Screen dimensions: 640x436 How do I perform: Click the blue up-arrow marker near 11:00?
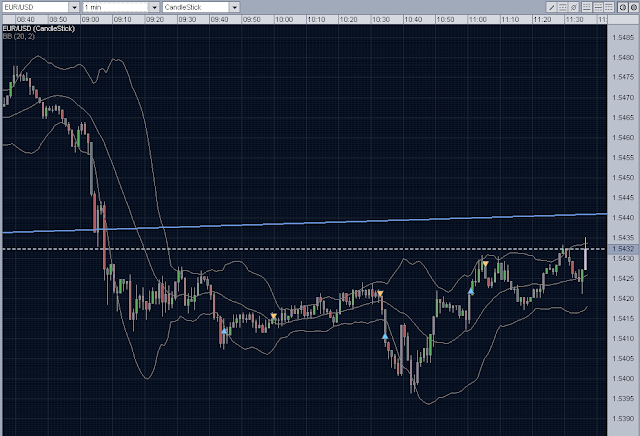coord(471,291)
